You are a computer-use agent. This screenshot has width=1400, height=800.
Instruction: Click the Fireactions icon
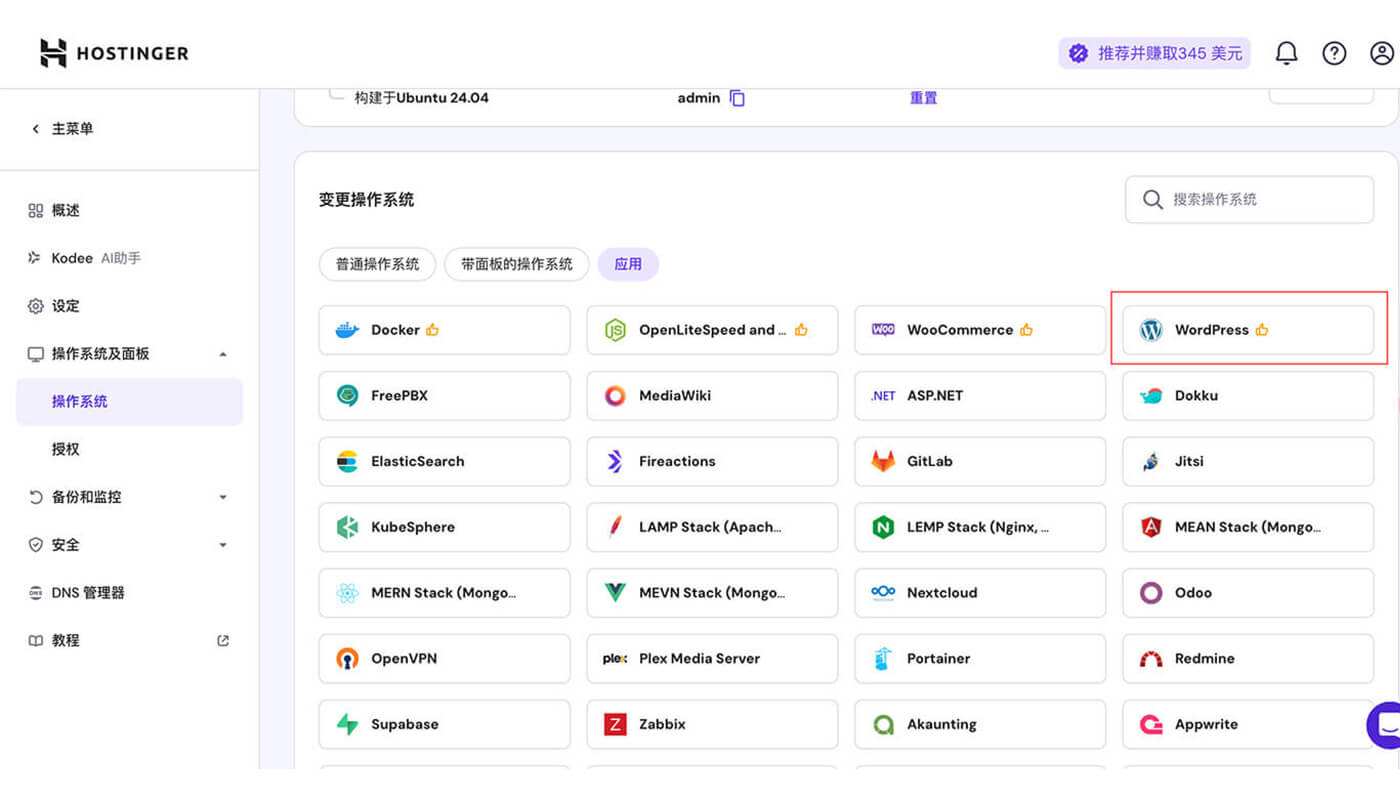[x=615, y=462]
